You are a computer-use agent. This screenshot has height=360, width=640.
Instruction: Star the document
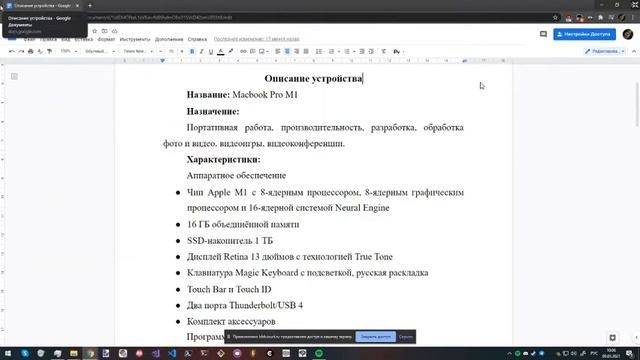(95, 31)
